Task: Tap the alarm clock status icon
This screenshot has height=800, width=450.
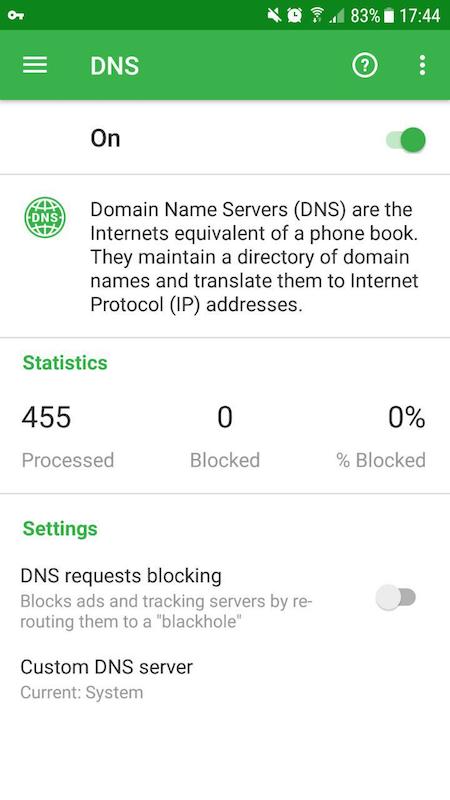Action: point(294,15)
